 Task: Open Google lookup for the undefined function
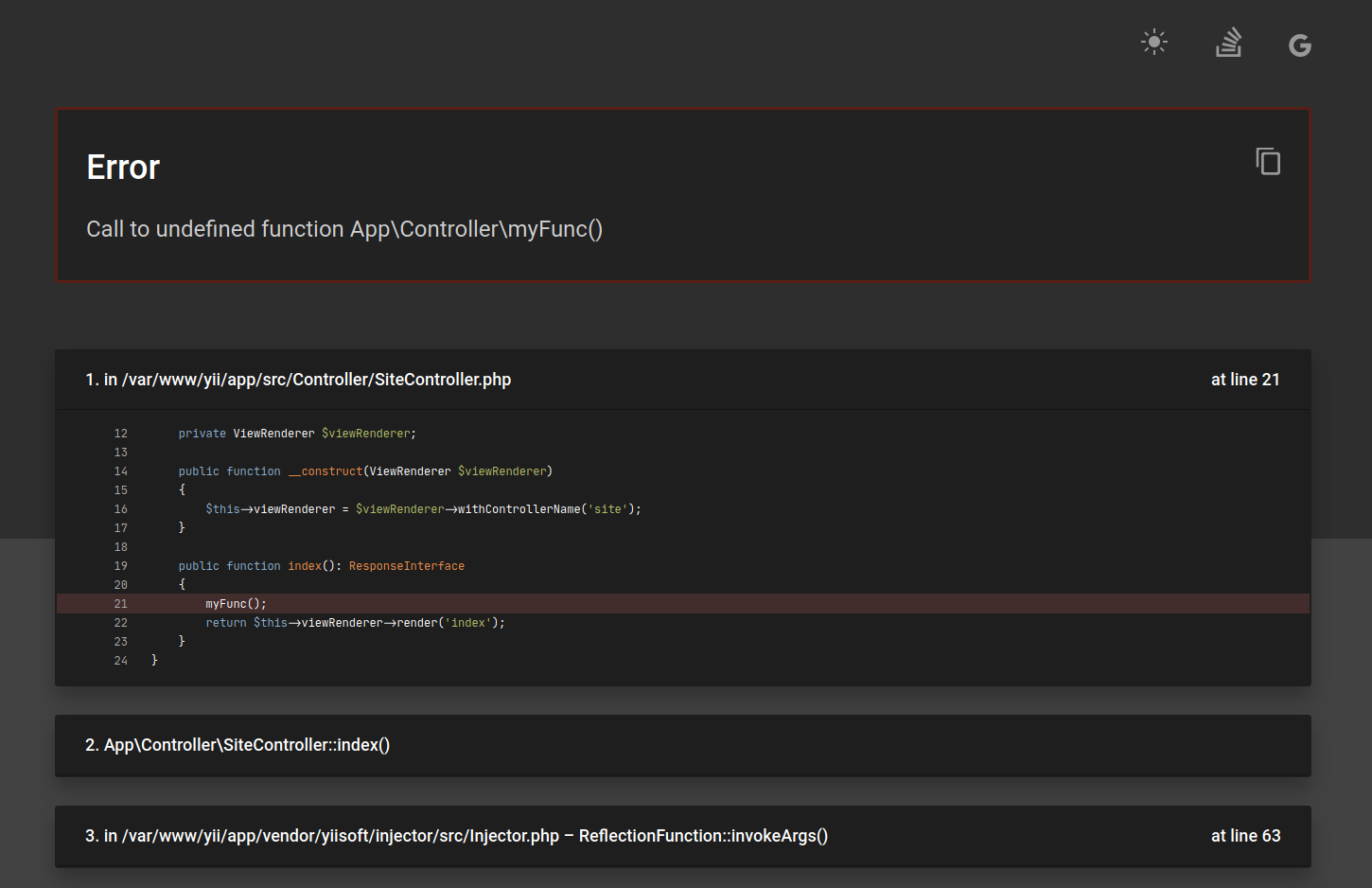pos(1299,44)
